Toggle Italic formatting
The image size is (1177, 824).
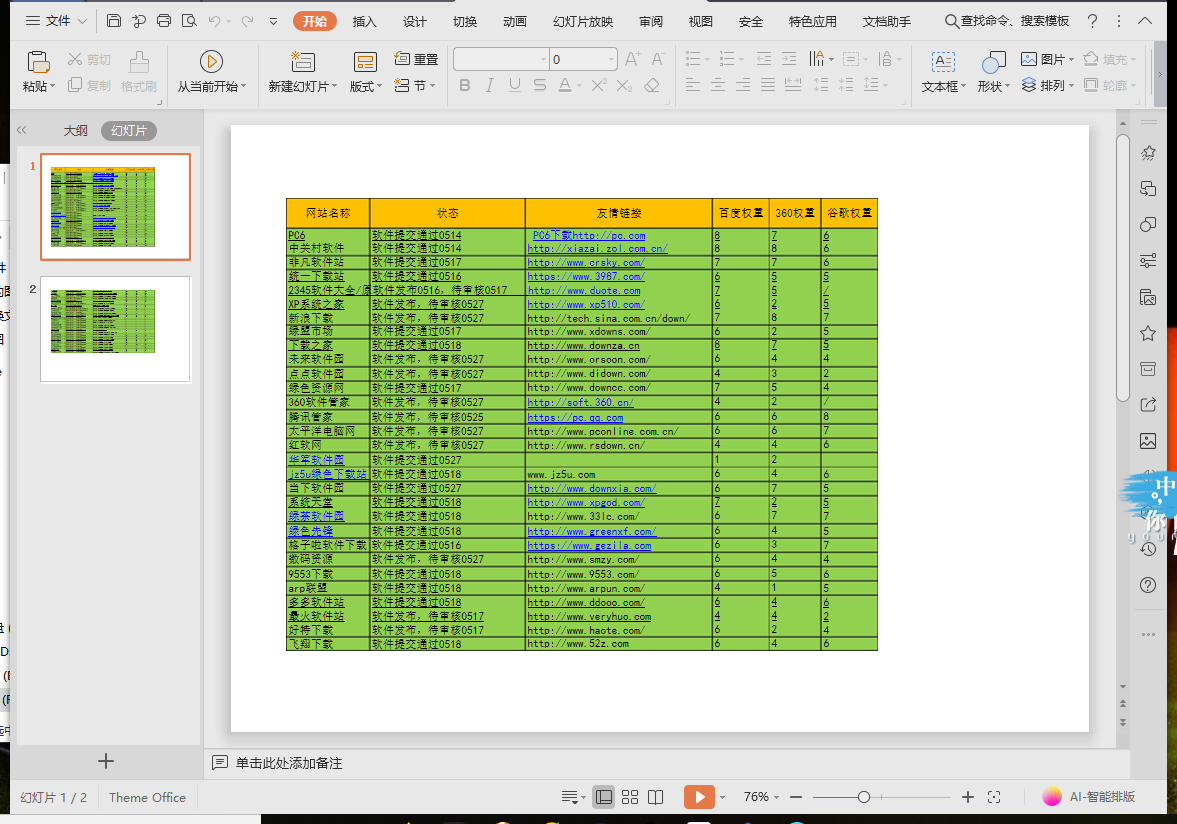click(x=489, y=86)
